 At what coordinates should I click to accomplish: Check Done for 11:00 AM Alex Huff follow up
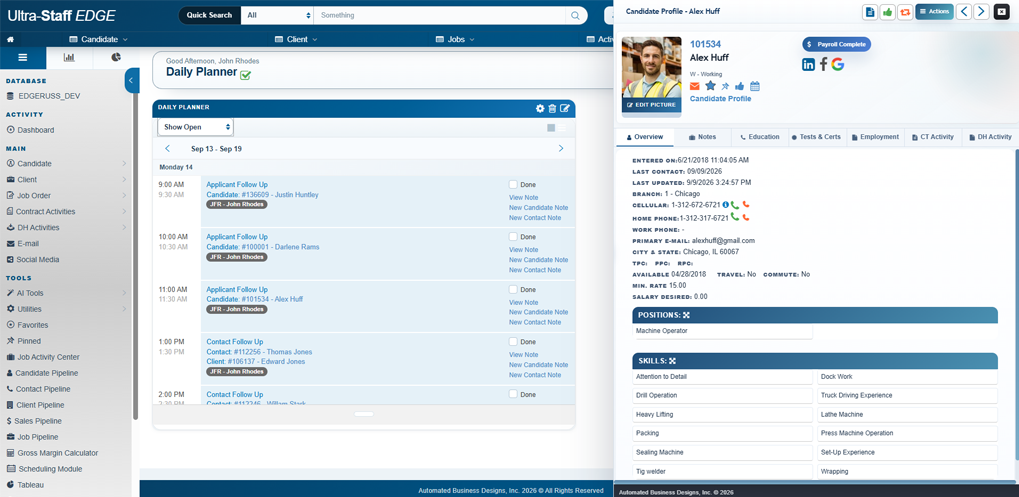point(513,289)
